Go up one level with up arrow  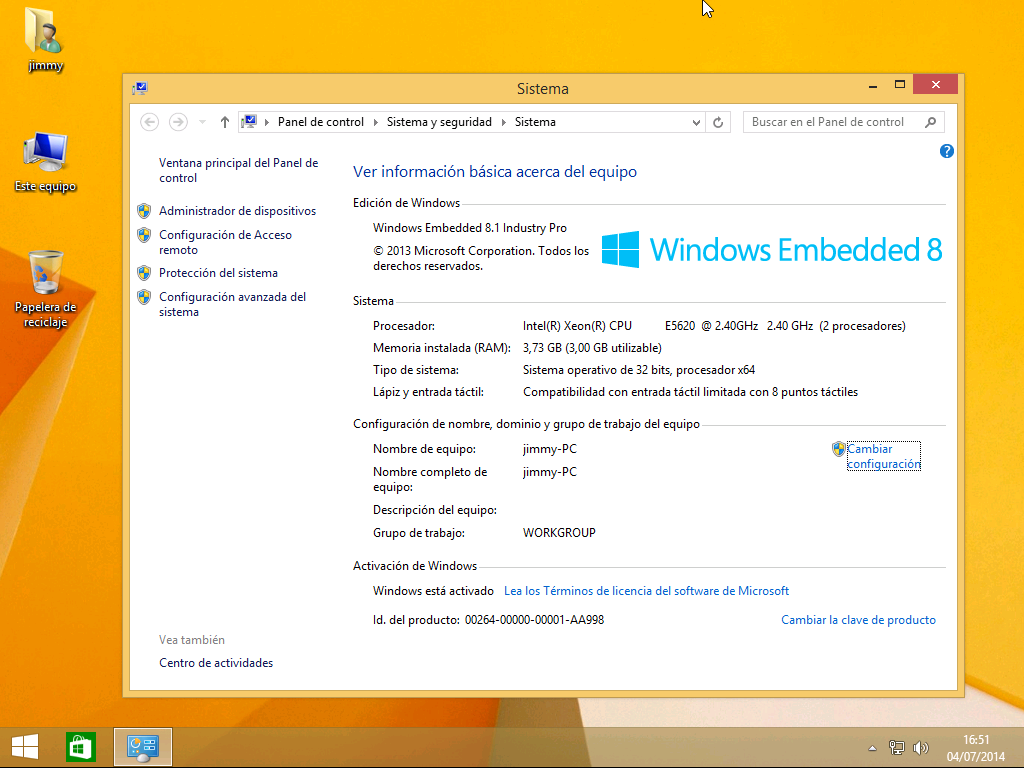(225, 122)
